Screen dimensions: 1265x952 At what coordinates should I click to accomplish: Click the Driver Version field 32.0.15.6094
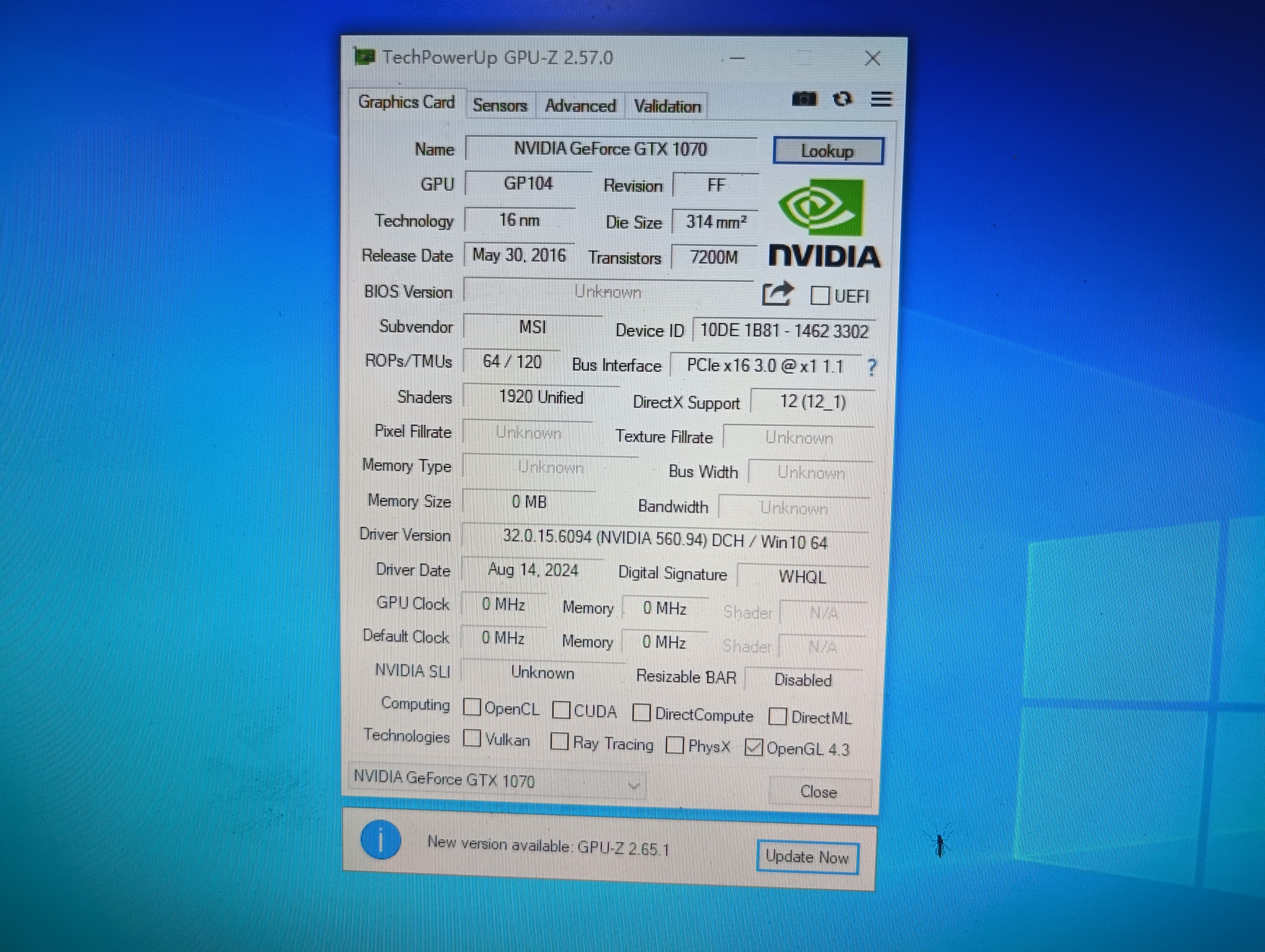665,539
